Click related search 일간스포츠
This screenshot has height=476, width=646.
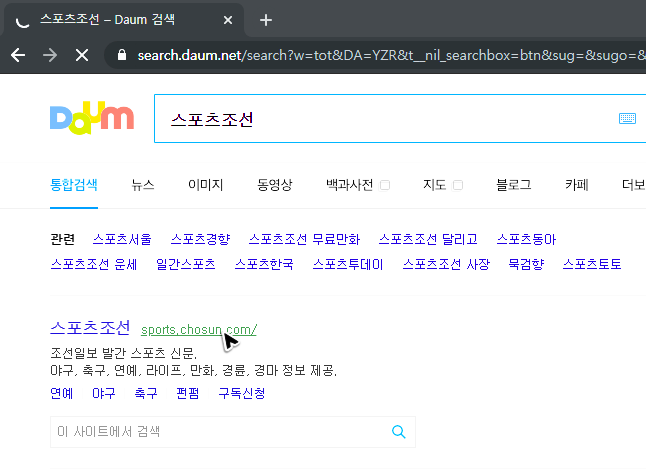186,264
